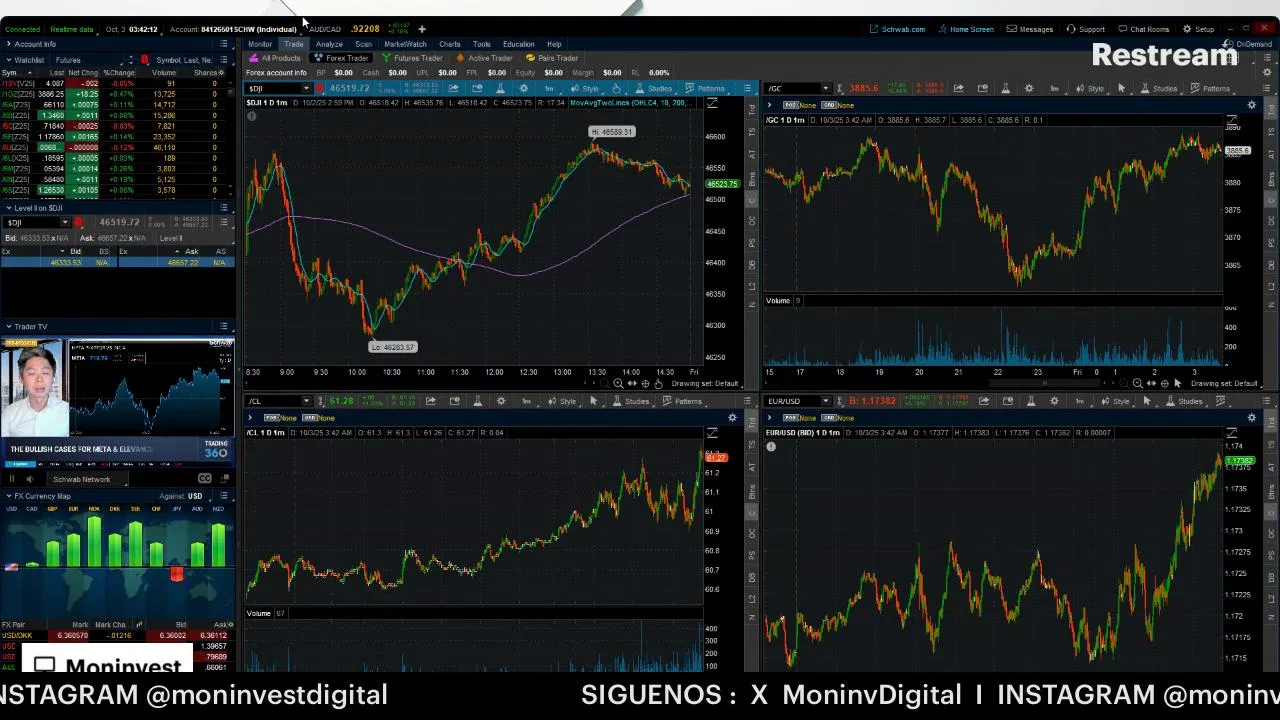Open Setup menu
The height and width of the screenshot is (720, 1280).
pyautogui.click(x=1198, y=29)
